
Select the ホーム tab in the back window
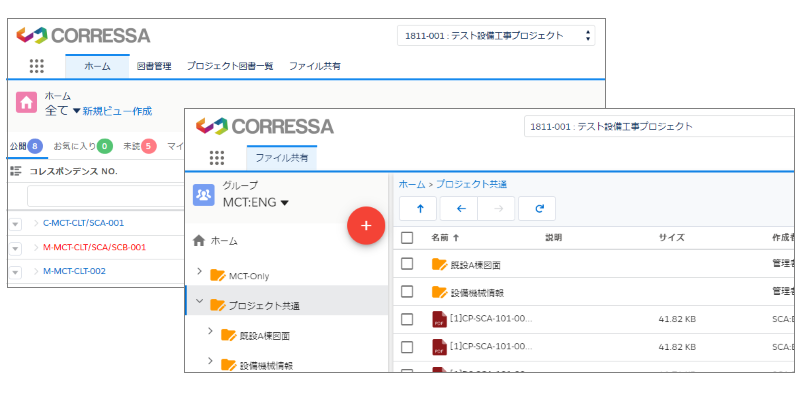(97, 66)
